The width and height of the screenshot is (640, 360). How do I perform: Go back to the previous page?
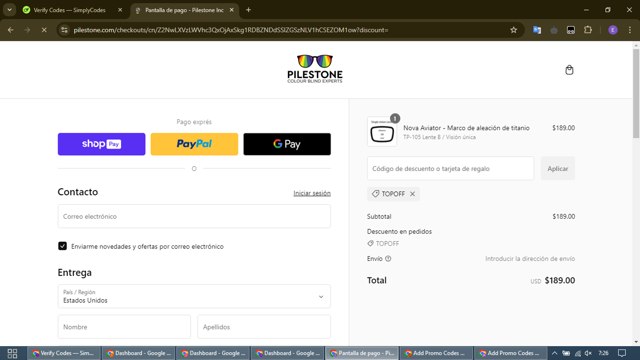click(11, 30)
